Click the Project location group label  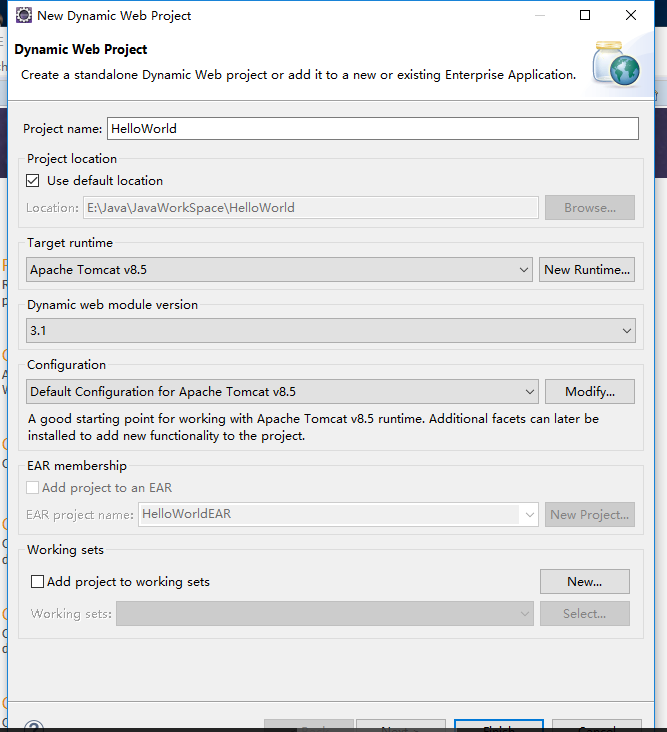[x=72, y=159]
